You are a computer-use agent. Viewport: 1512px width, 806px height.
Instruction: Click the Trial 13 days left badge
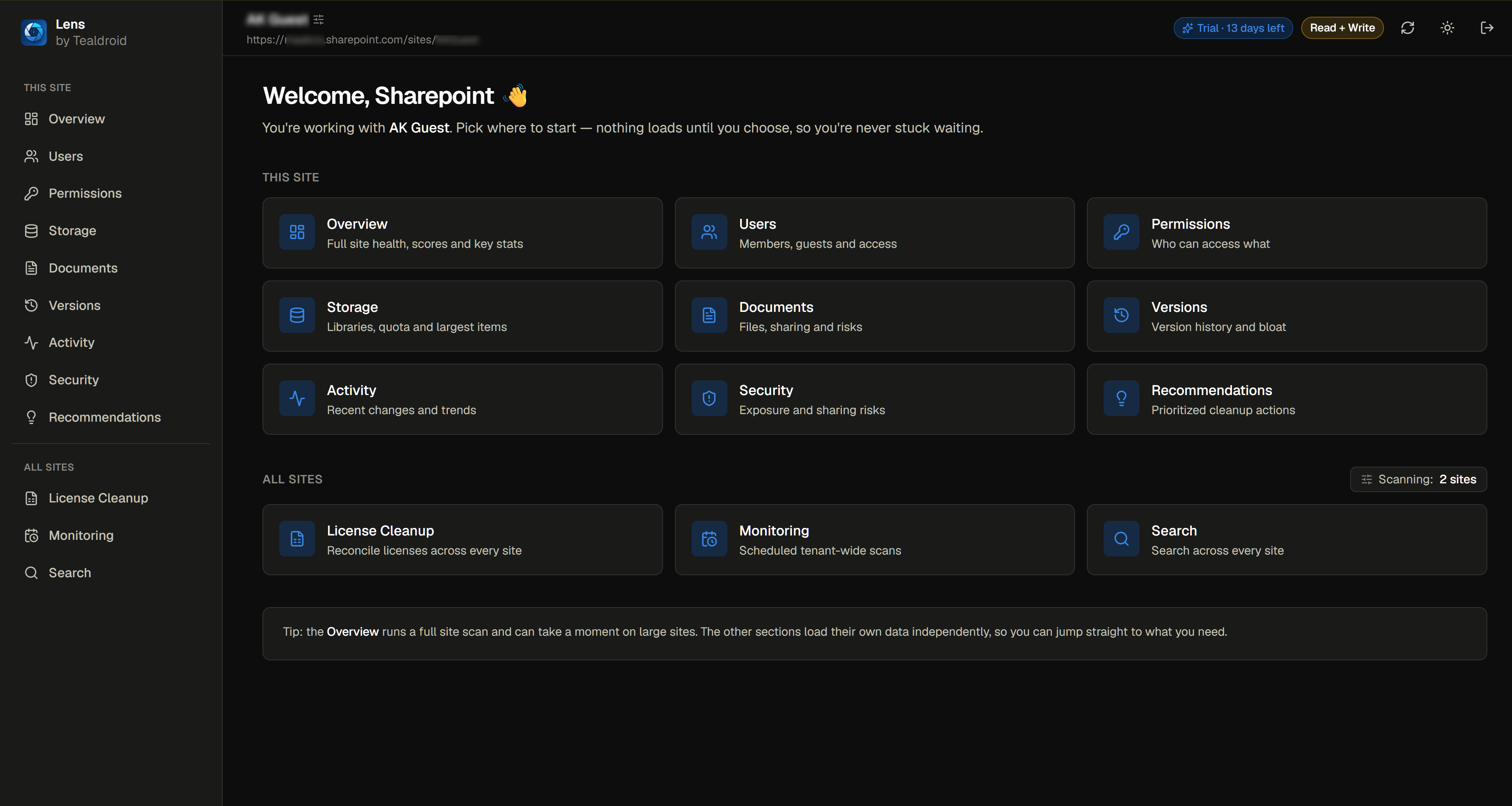[x=1232, y=27]
